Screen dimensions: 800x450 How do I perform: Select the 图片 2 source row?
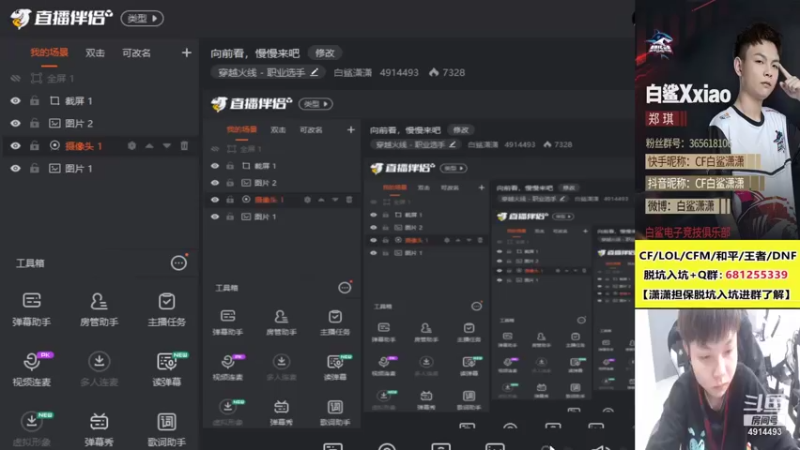click(99, 123)
